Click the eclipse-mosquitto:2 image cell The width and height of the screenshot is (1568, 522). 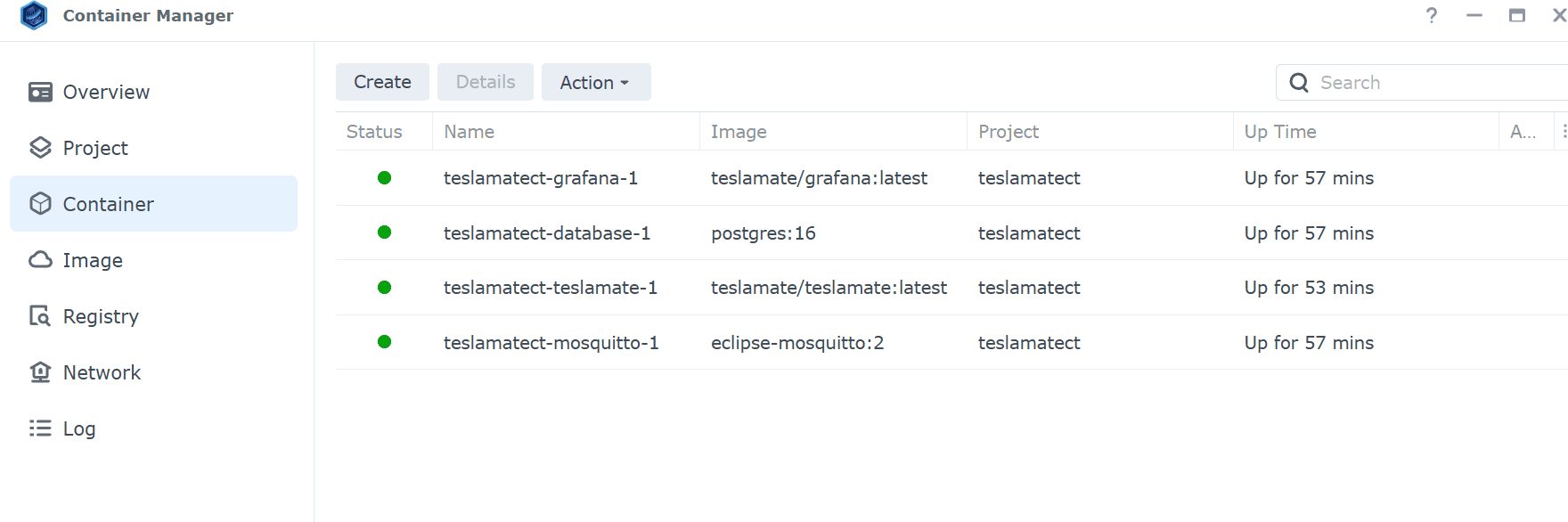pos(797,343)
